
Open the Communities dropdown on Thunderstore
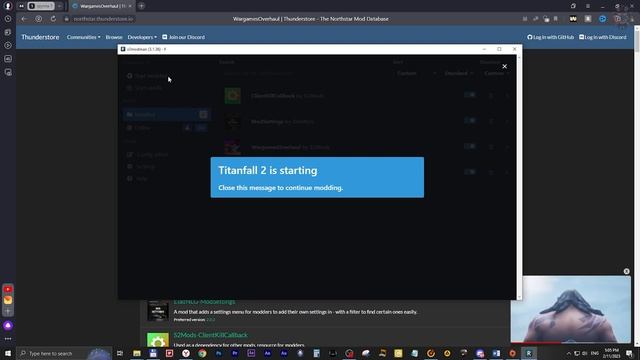[x=83, y=37]
